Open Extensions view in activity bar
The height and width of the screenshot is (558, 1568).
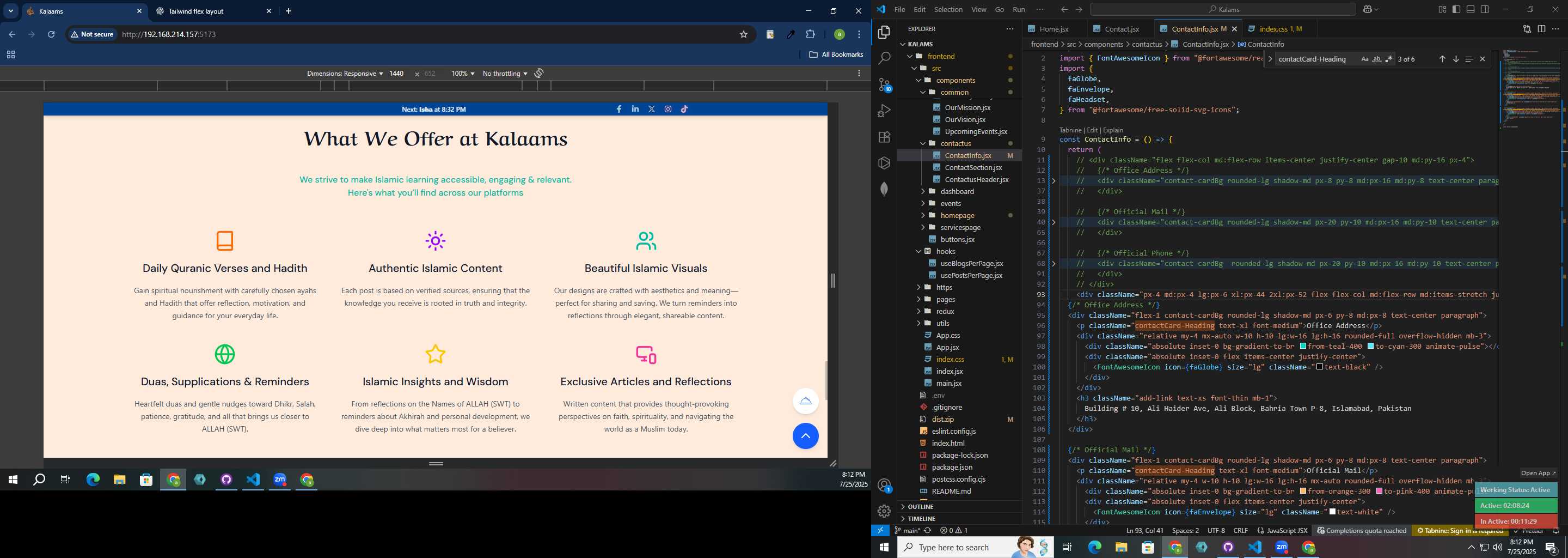884,137
